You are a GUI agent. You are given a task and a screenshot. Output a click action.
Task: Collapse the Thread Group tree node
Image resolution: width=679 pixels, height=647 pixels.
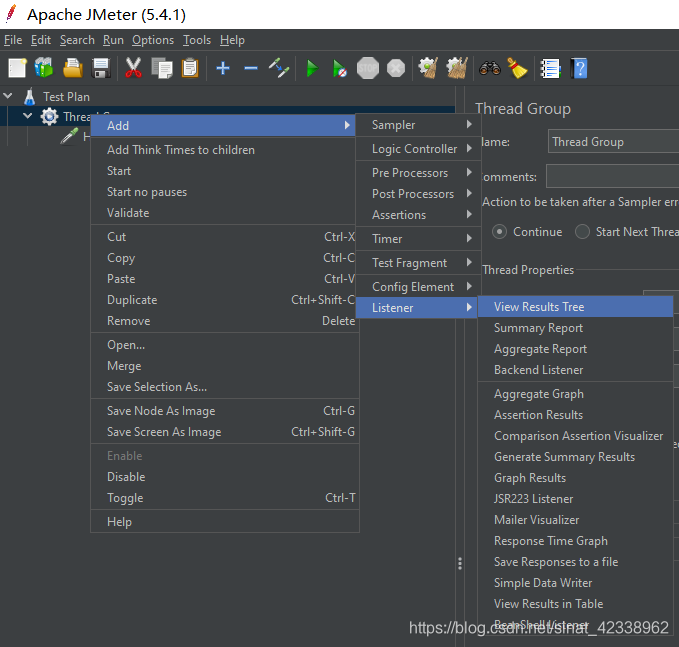tap(28, 116)
